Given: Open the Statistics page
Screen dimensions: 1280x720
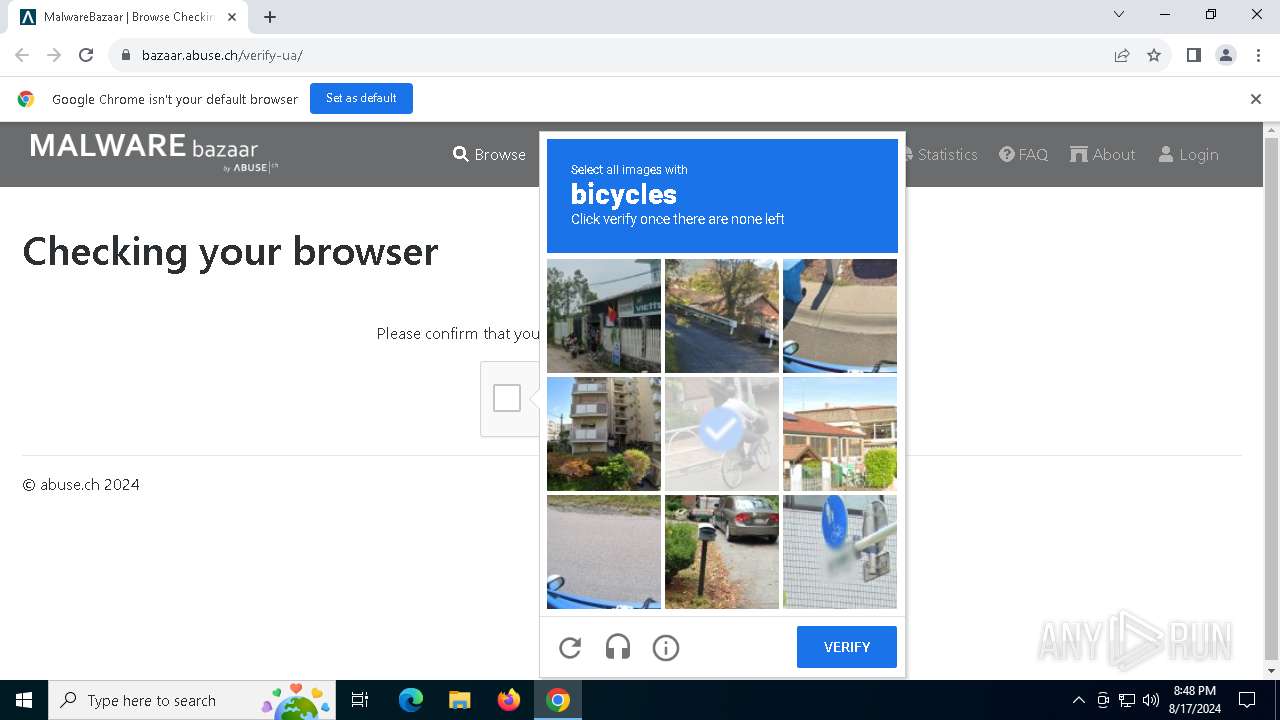Looking at the screenshot, I should point(940,154).
